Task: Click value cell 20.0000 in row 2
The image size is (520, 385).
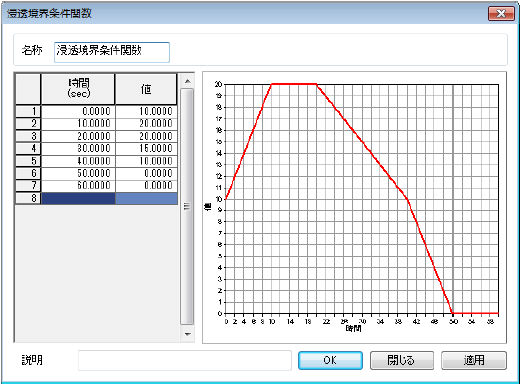Action: coord(146,124)
